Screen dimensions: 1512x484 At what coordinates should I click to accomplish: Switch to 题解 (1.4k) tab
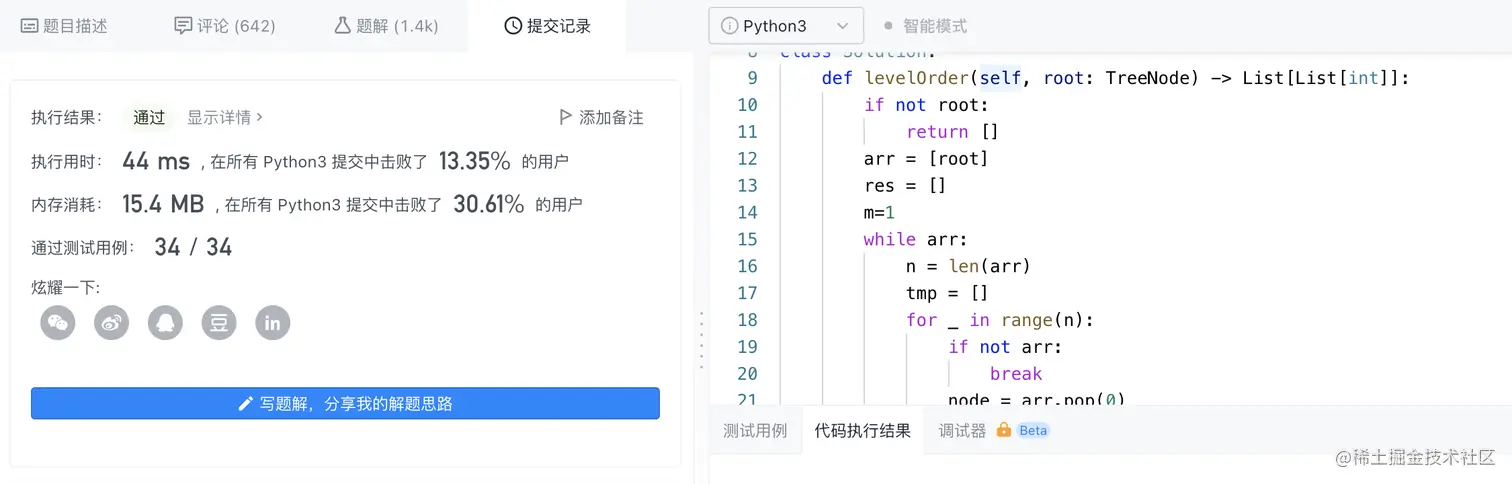386,26
